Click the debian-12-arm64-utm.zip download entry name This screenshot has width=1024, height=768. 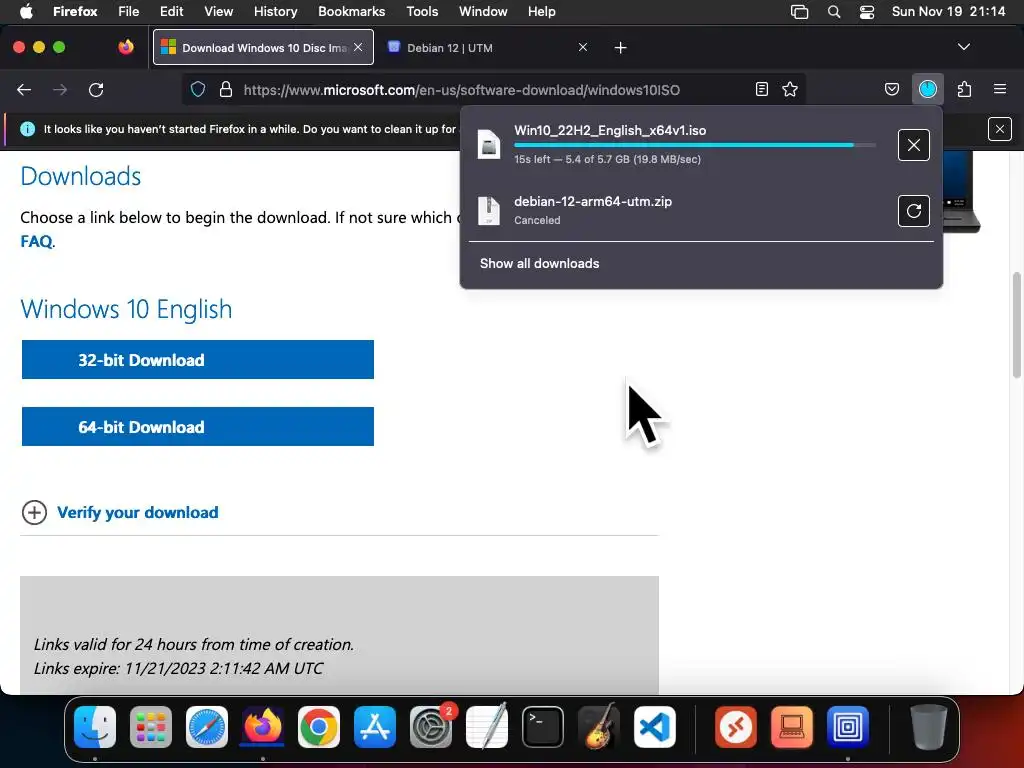click(593, 201)
